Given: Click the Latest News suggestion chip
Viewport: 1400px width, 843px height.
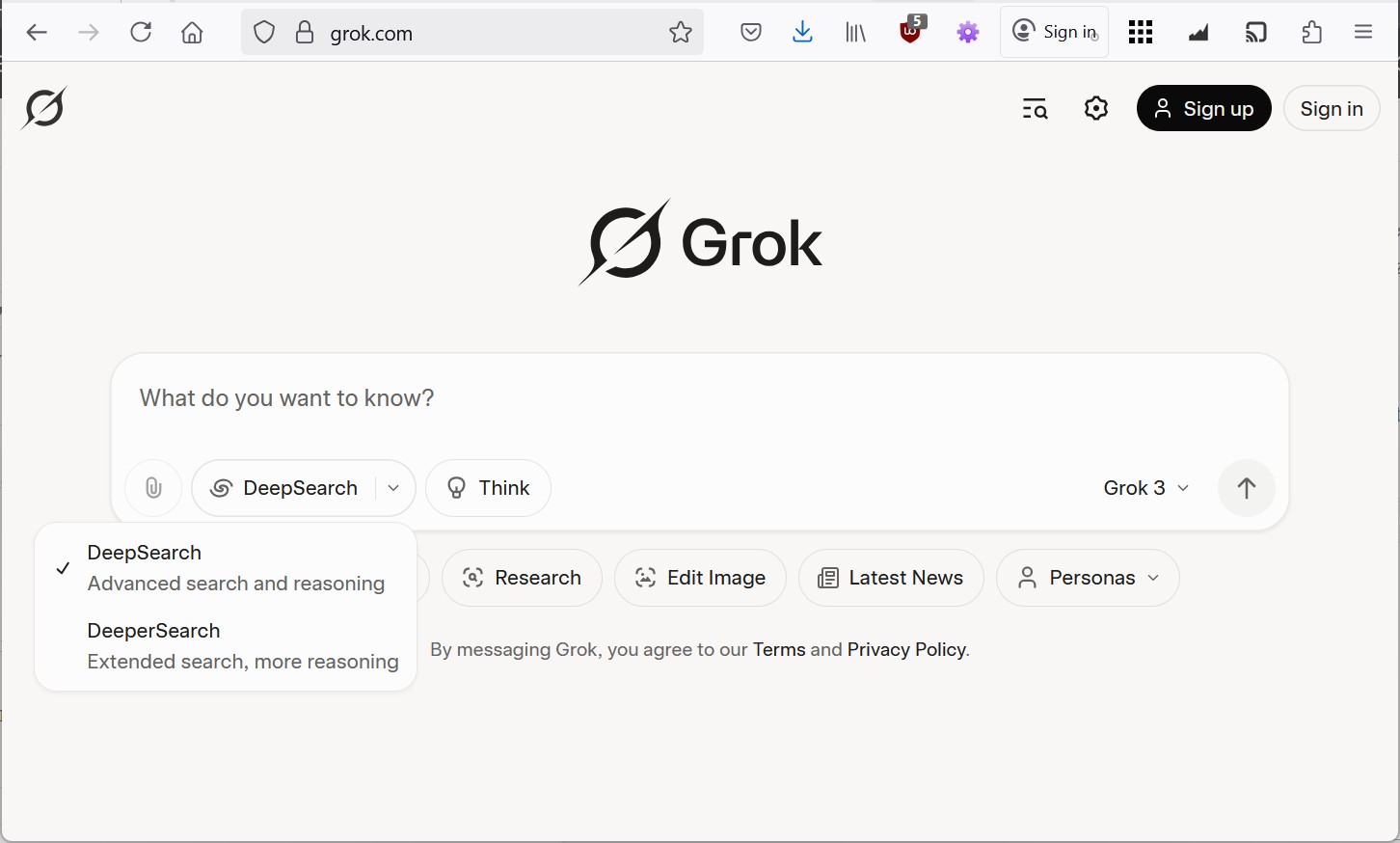Looking at the screenshot, I should coord(891,578).
